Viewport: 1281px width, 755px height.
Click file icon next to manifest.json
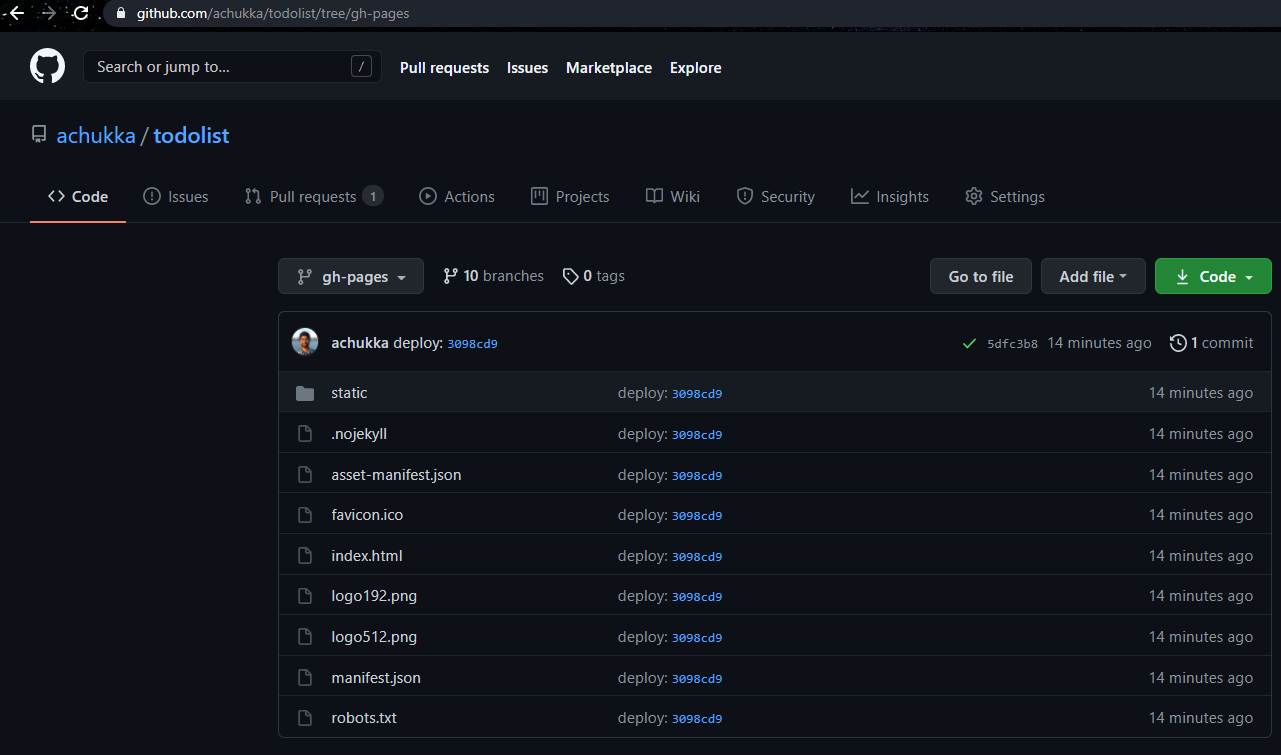(x=305, y=678)
